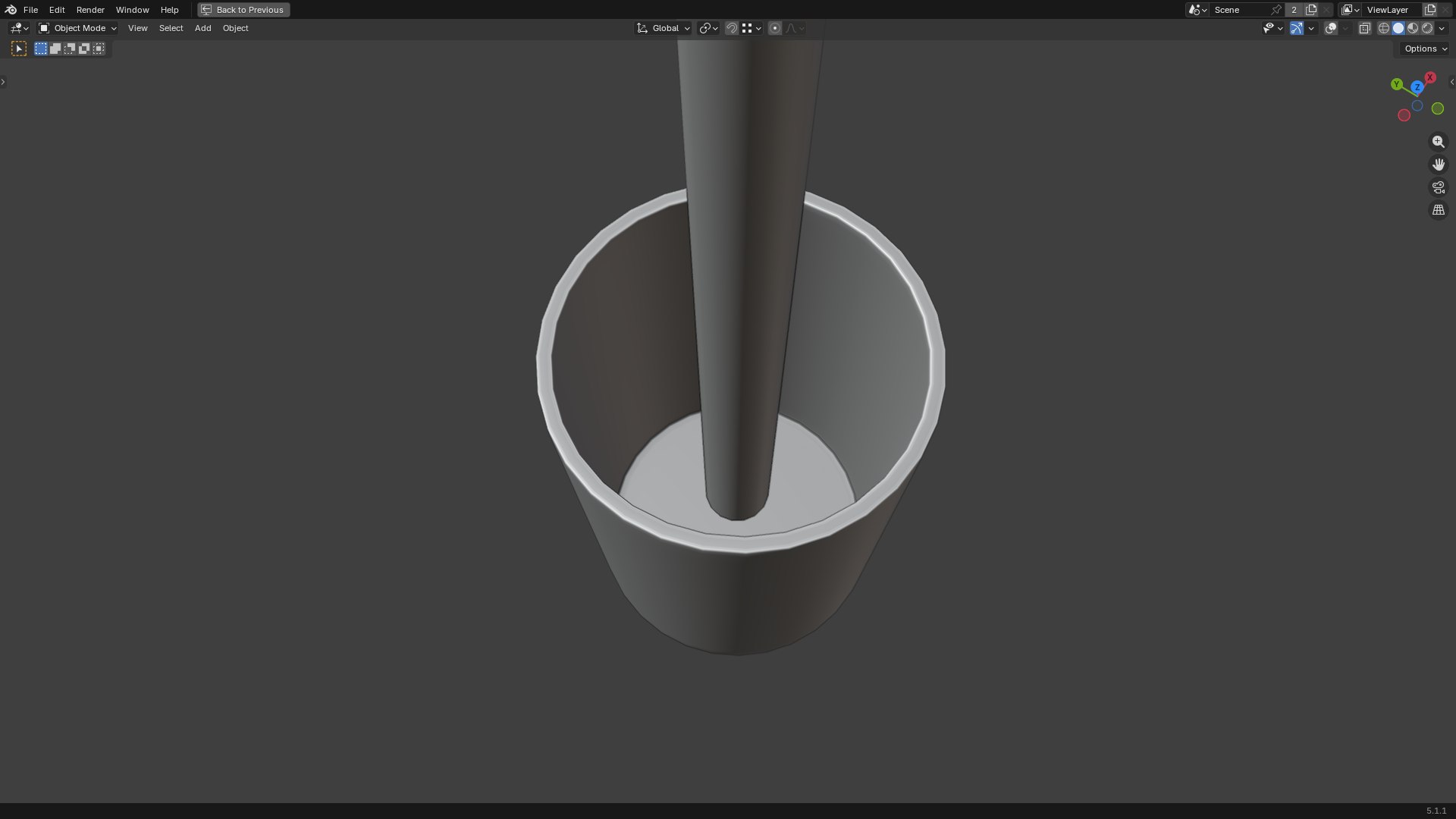Open snapping options dropdown
Screen dimensions: 1456x819
click(x=752, y=28)
